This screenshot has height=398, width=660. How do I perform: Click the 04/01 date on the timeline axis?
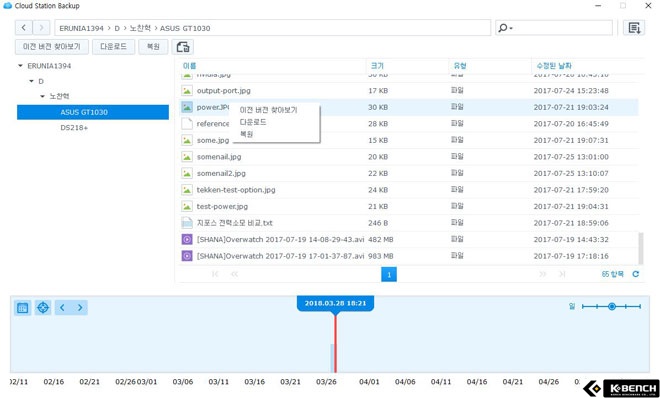tap(369, 382)
